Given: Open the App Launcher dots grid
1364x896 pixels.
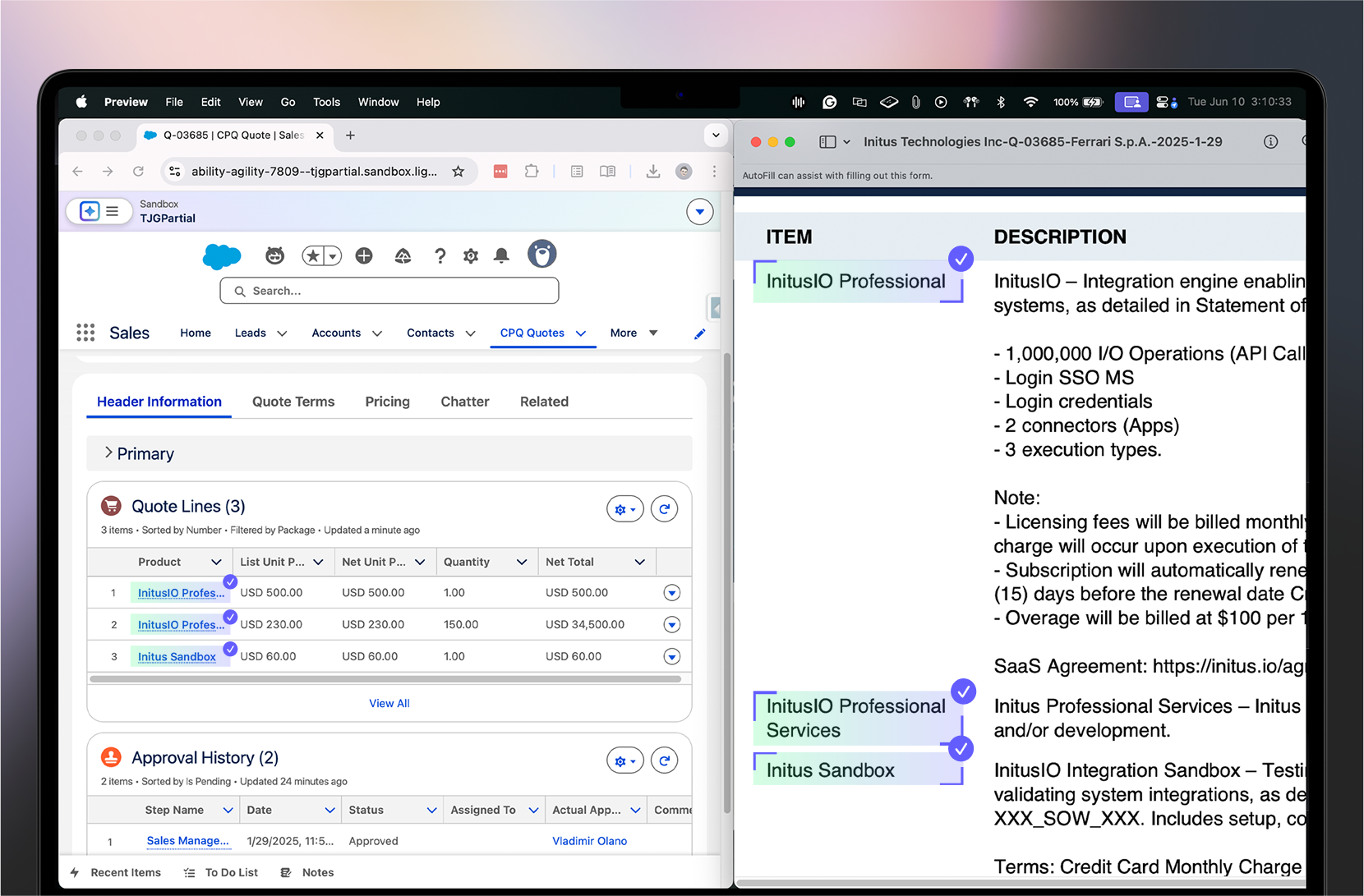Looking at the screenshot, I should (x=85, y=333).
